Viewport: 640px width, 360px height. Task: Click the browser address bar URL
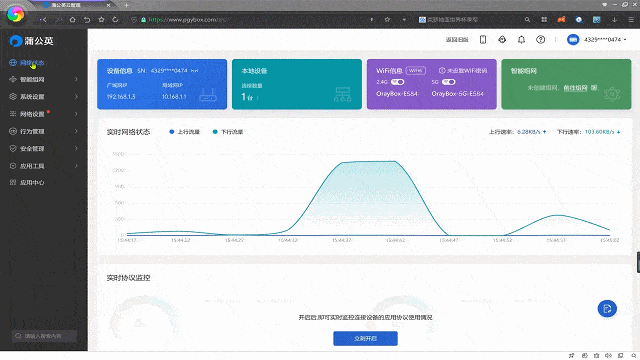pos(187,19)
